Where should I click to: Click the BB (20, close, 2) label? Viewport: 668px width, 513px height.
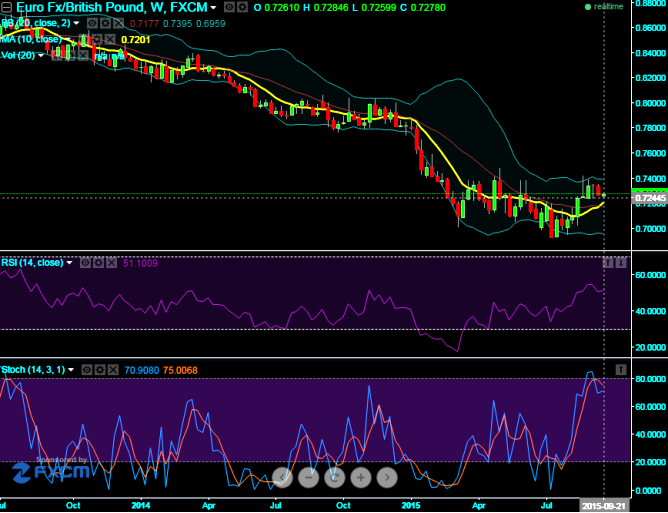click(36, 23)
